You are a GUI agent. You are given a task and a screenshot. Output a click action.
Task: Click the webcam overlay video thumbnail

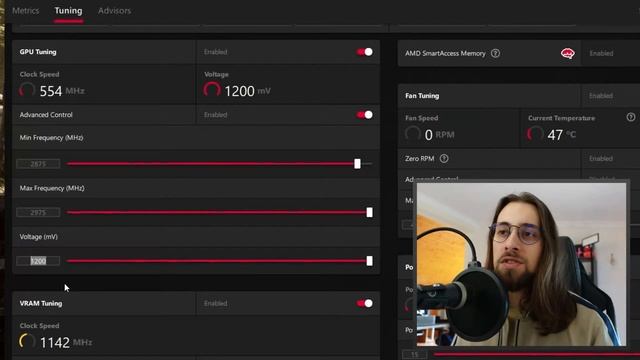pos(522,264)
